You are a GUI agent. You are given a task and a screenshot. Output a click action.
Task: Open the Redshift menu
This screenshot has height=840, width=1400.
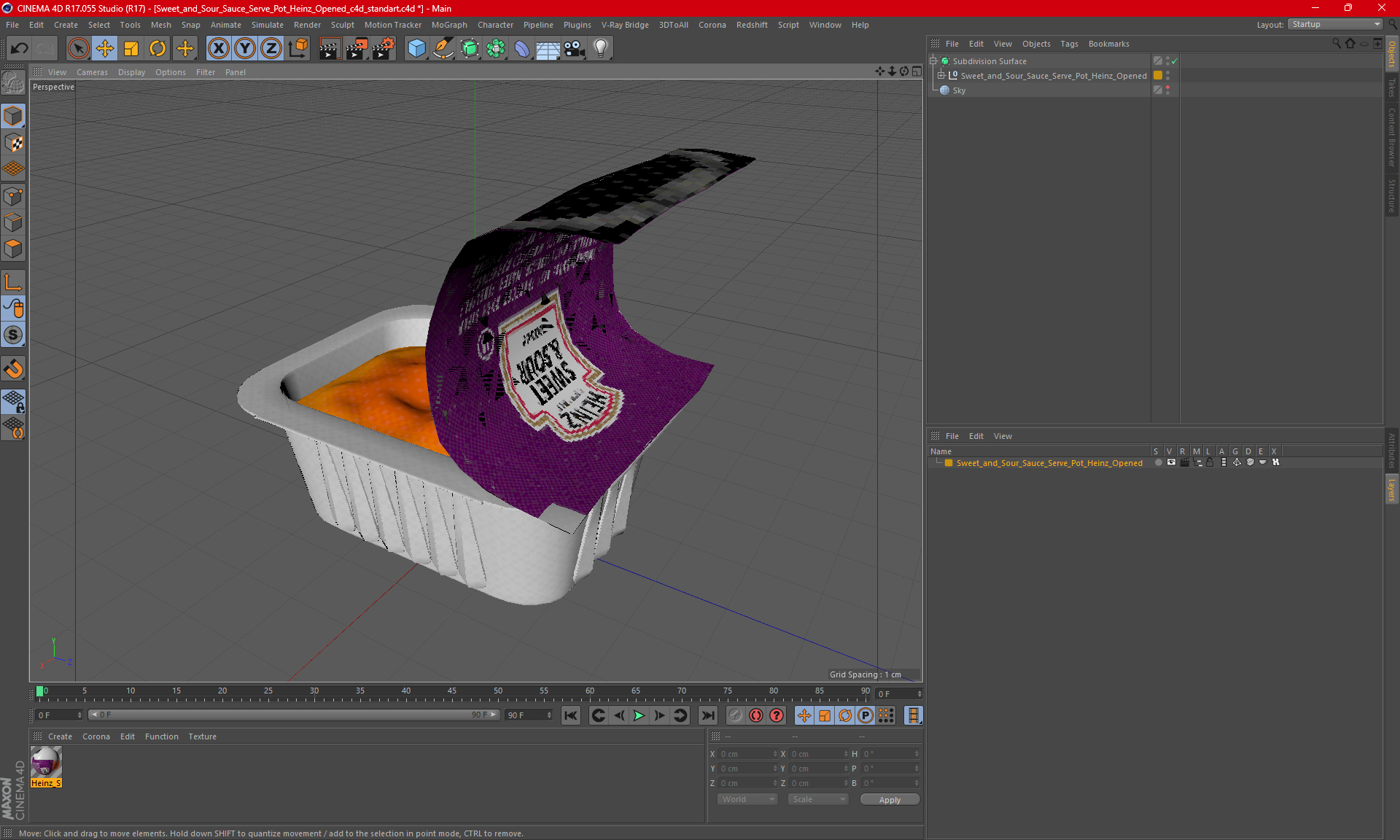click(x=752, y=25)
